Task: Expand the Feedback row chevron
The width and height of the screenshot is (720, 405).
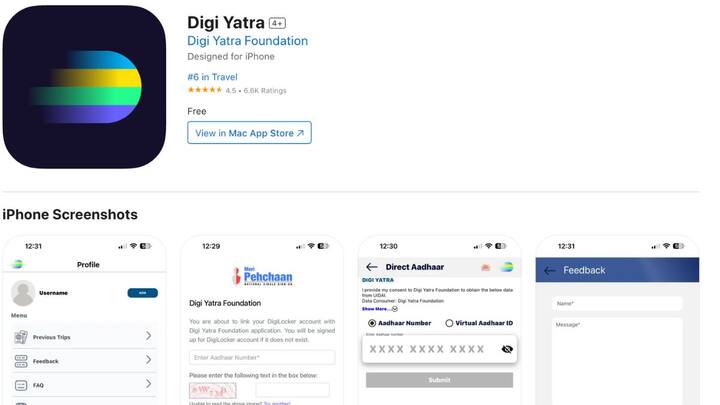Action: tap(148, 360)
